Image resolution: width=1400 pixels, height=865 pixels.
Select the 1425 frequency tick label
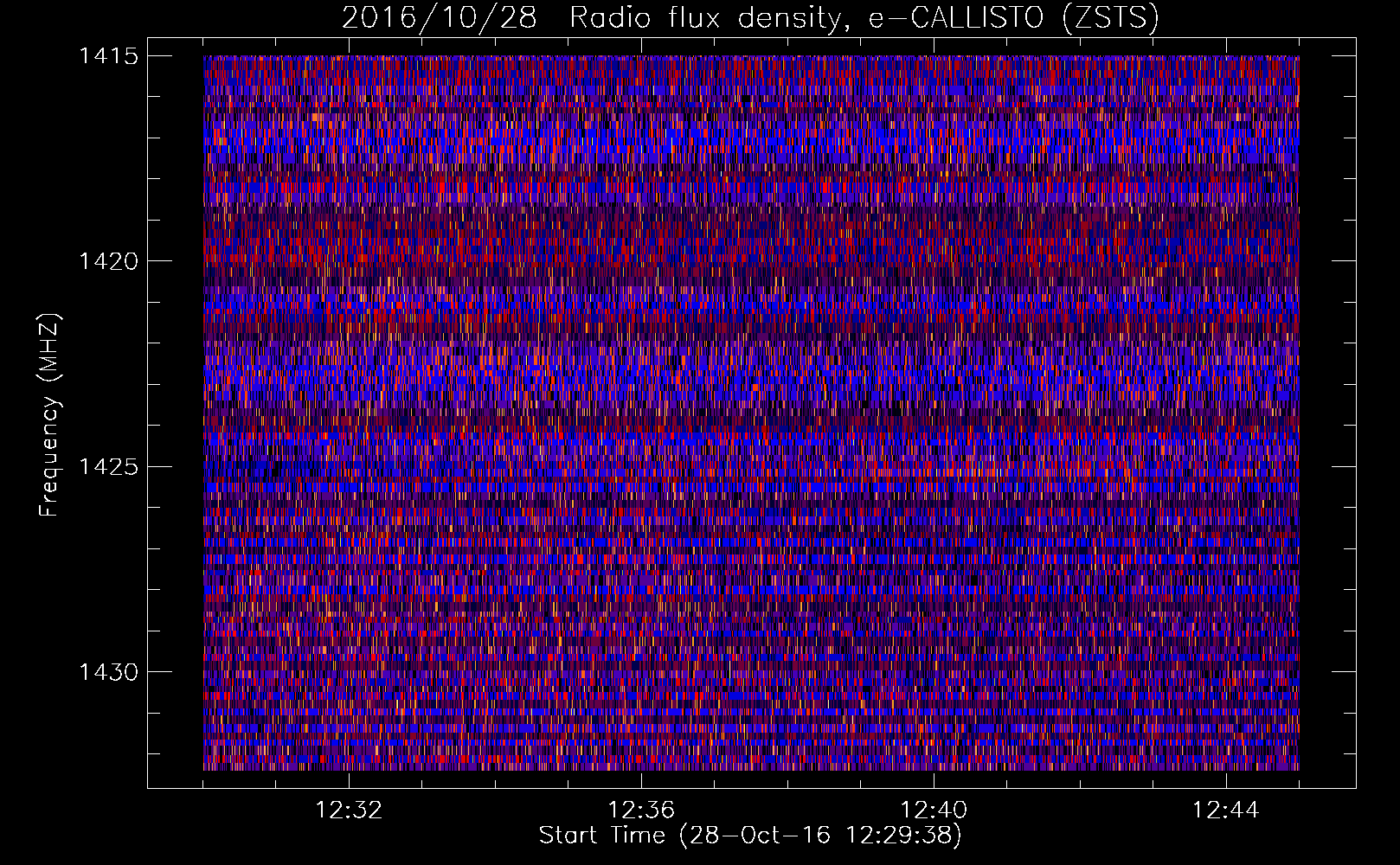(108, 467)
